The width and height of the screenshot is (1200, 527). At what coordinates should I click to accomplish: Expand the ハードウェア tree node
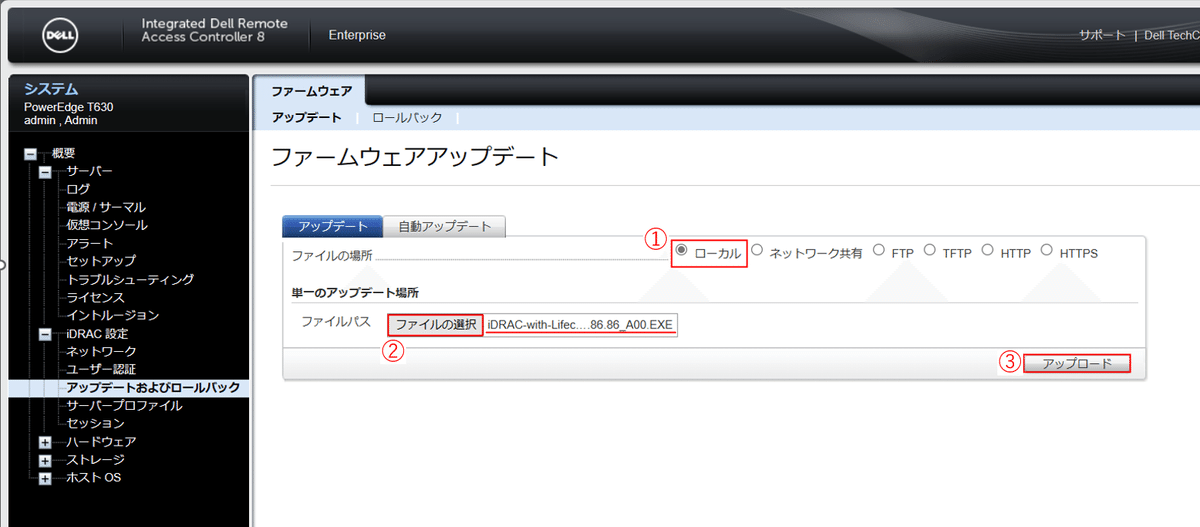click(45, 442)
